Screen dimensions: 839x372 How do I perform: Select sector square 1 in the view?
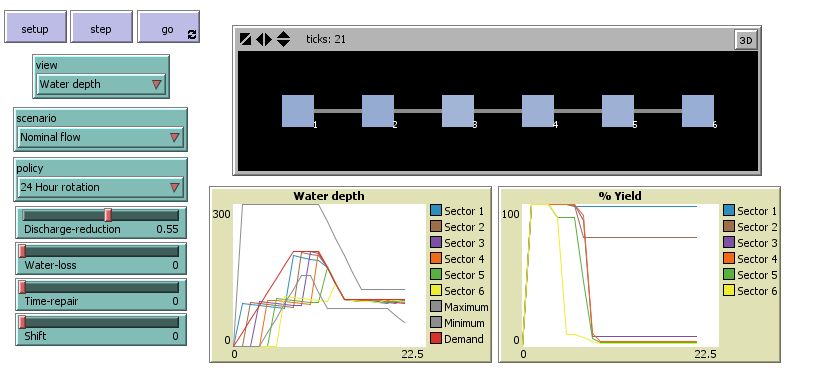(298, 111)
